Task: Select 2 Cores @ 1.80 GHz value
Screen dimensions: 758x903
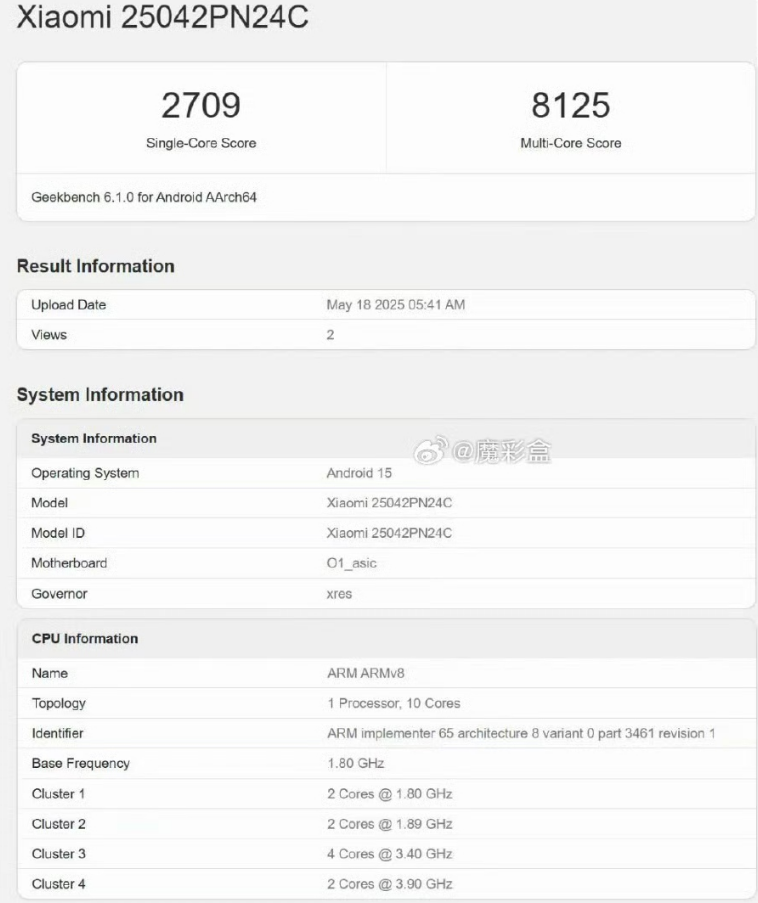Action: click(390, 794)
